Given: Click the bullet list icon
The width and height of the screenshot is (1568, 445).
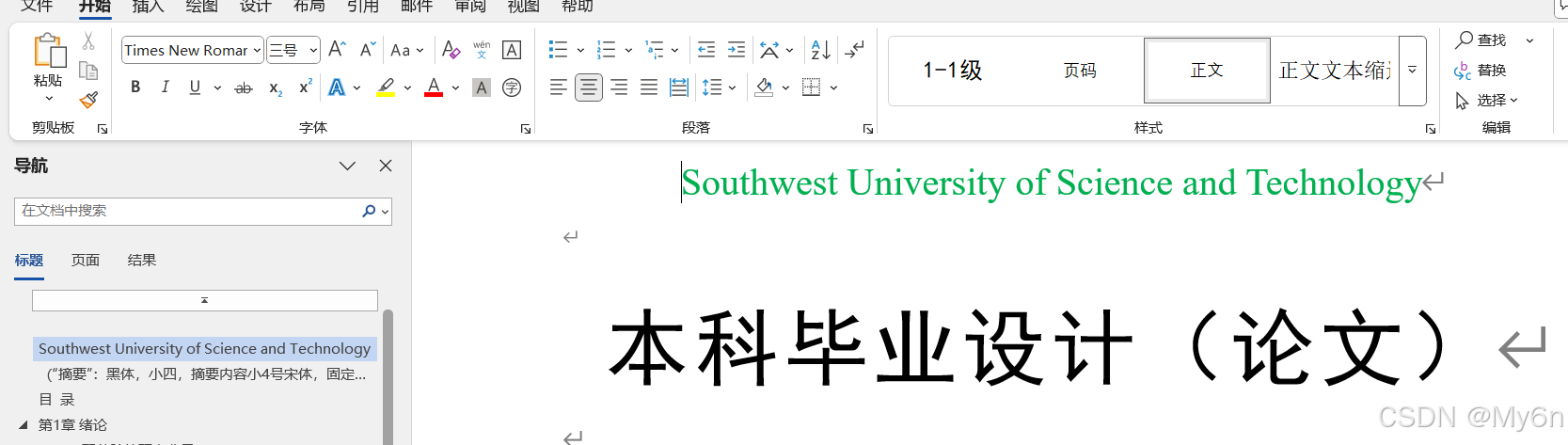Looking at the screenshot, I should [x=558, y=49].
